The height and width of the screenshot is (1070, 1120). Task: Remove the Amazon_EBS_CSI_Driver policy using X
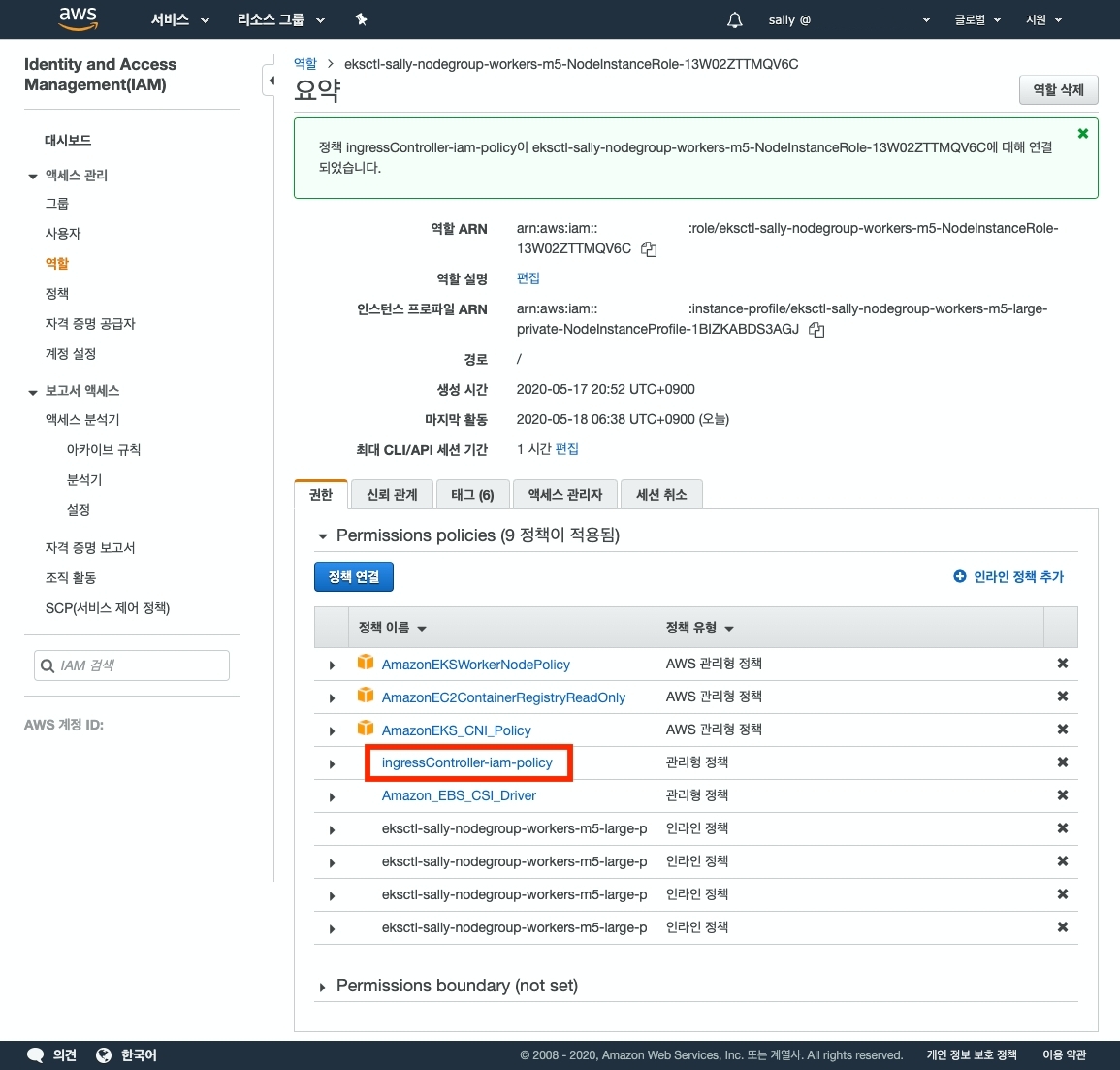point(1062,795)
